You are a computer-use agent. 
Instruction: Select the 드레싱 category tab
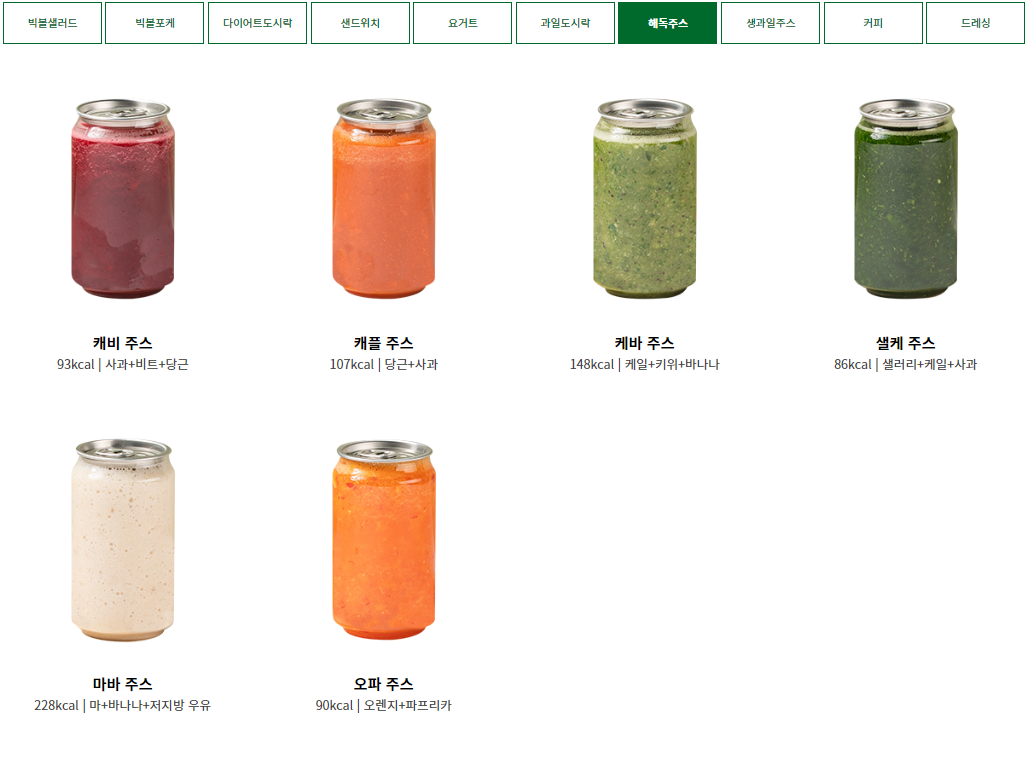click(975, 23)
